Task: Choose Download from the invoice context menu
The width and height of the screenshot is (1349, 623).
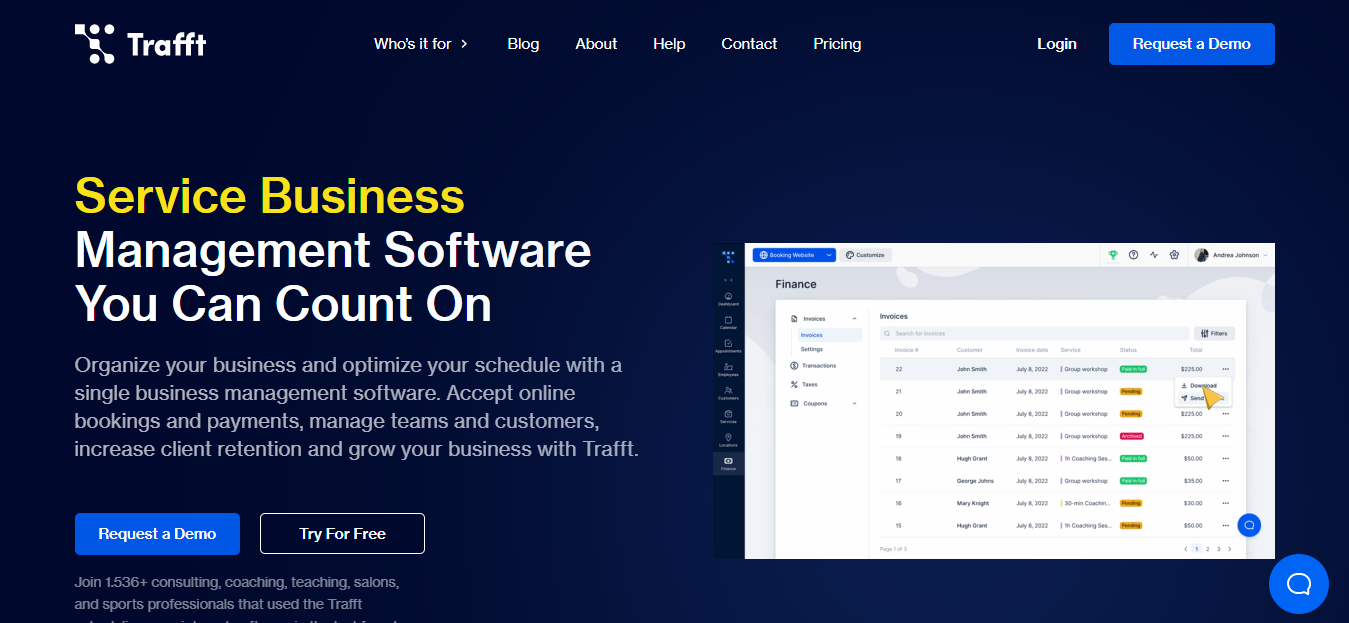Action: point(1202,386)
